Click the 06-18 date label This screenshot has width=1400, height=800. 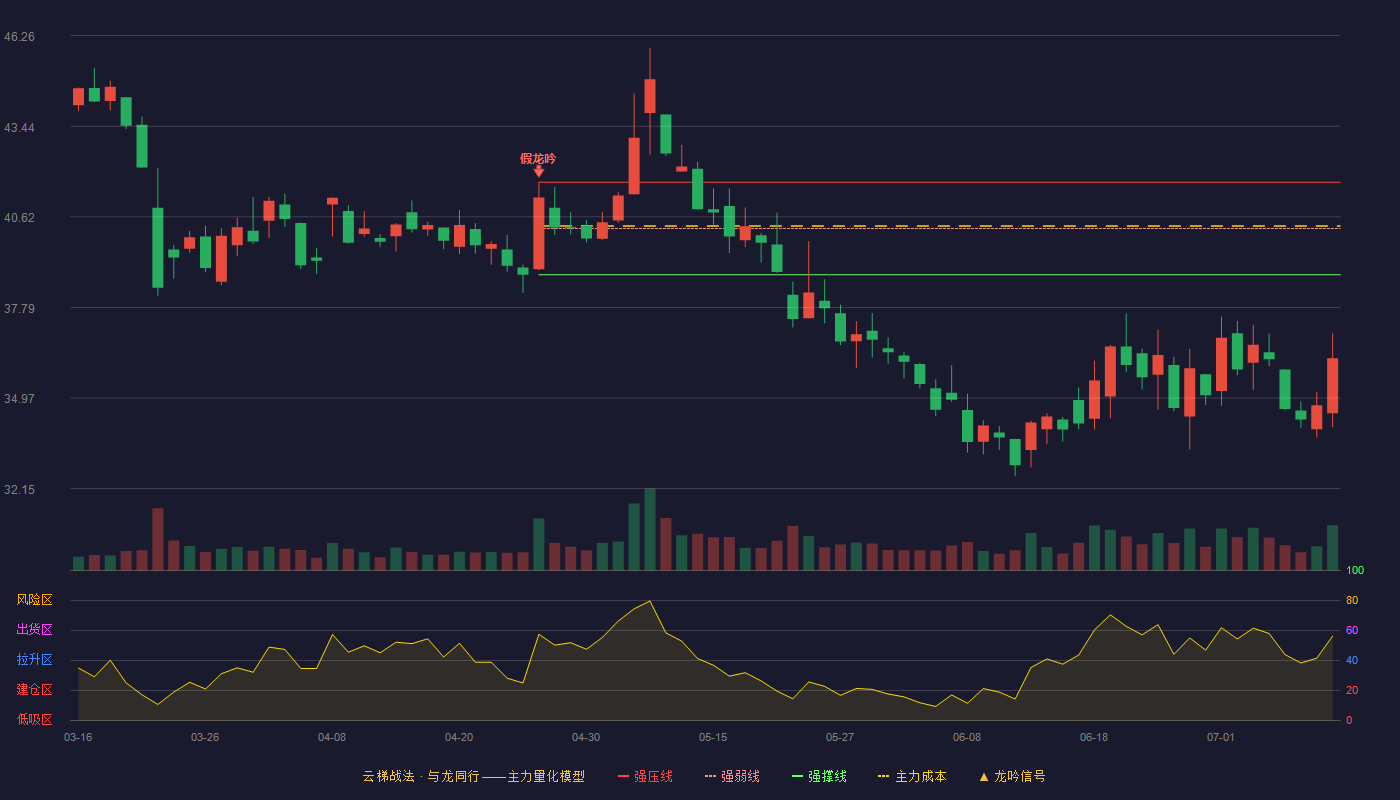tap(1094, 737)
